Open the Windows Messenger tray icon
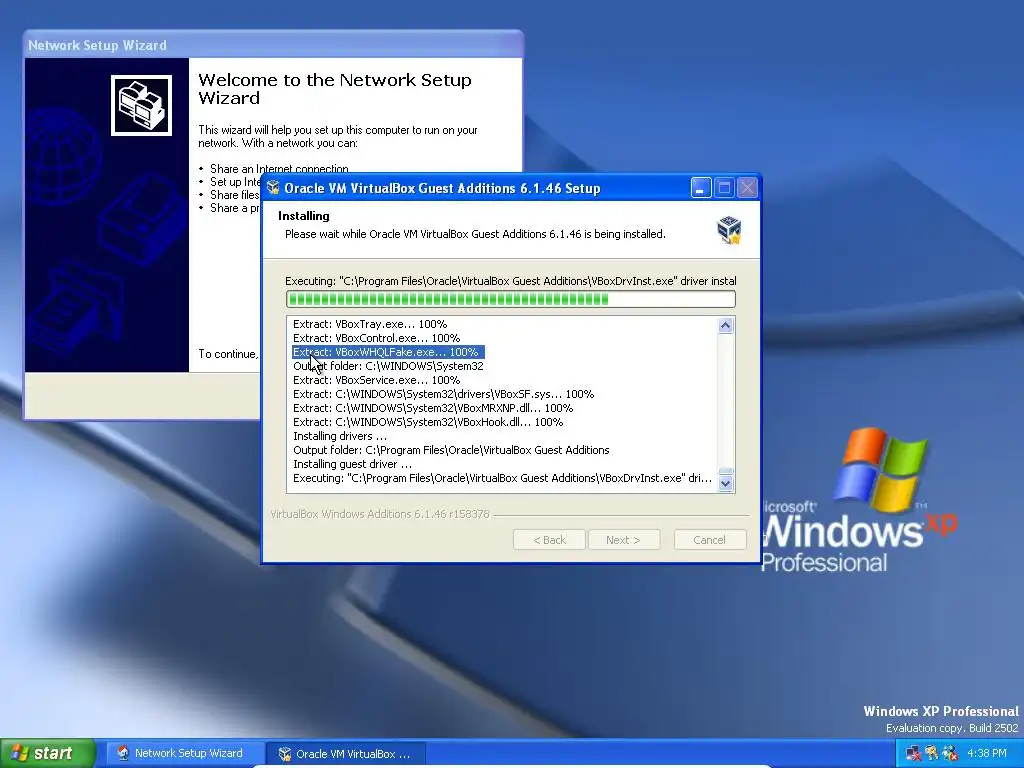 [x=950, y=754]
